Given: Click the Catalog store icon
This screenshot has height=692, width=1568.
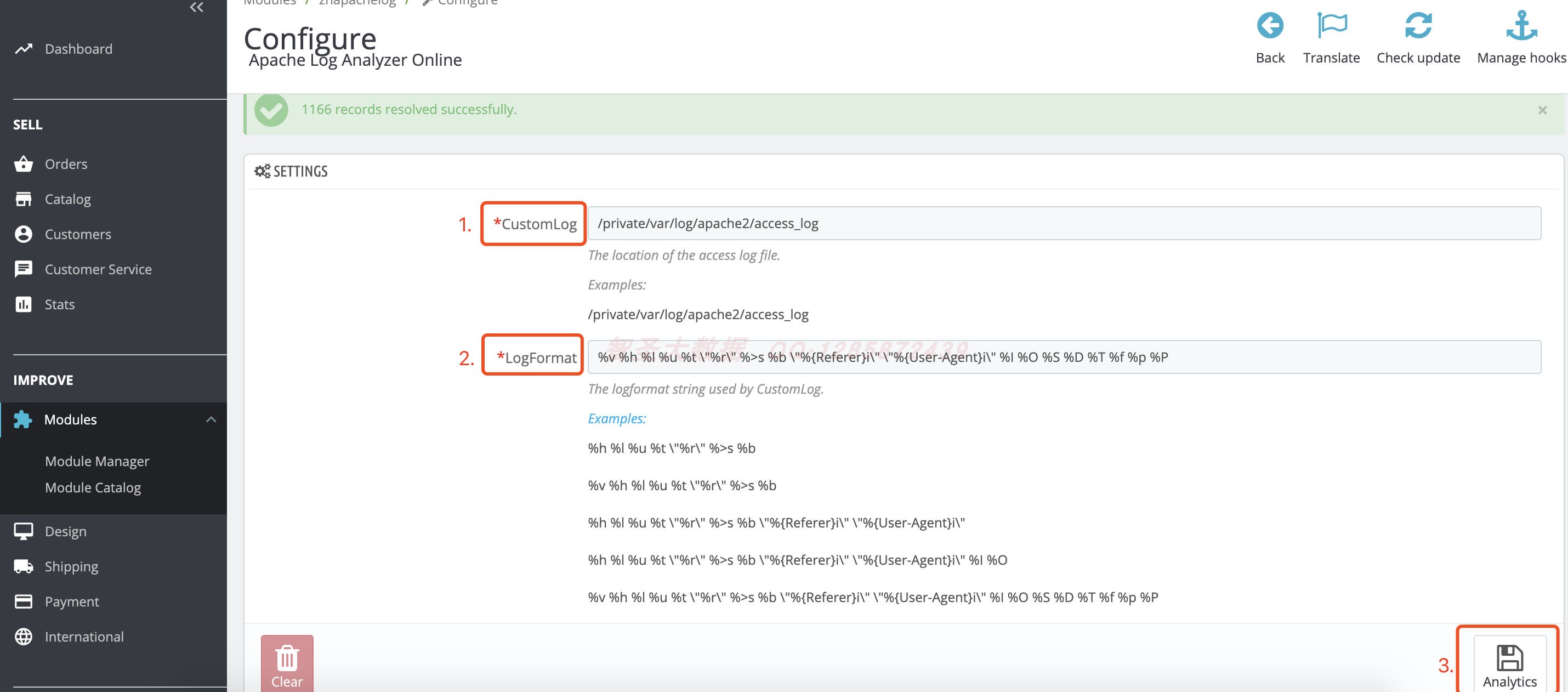Looking at the screenshot, I should [x=24, y=199].
